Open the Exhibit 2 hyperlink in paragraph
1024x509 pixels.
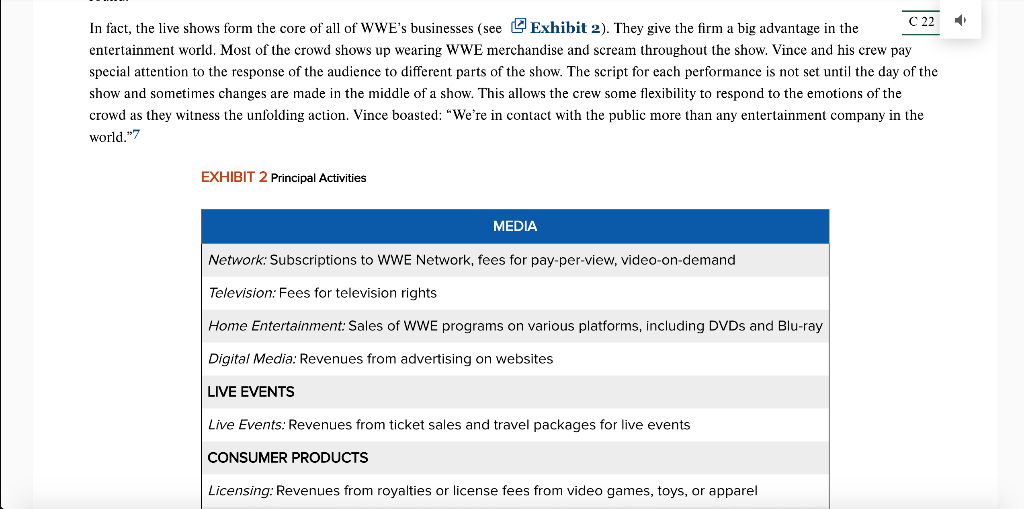pyautogui.click(x=565, y=28)
